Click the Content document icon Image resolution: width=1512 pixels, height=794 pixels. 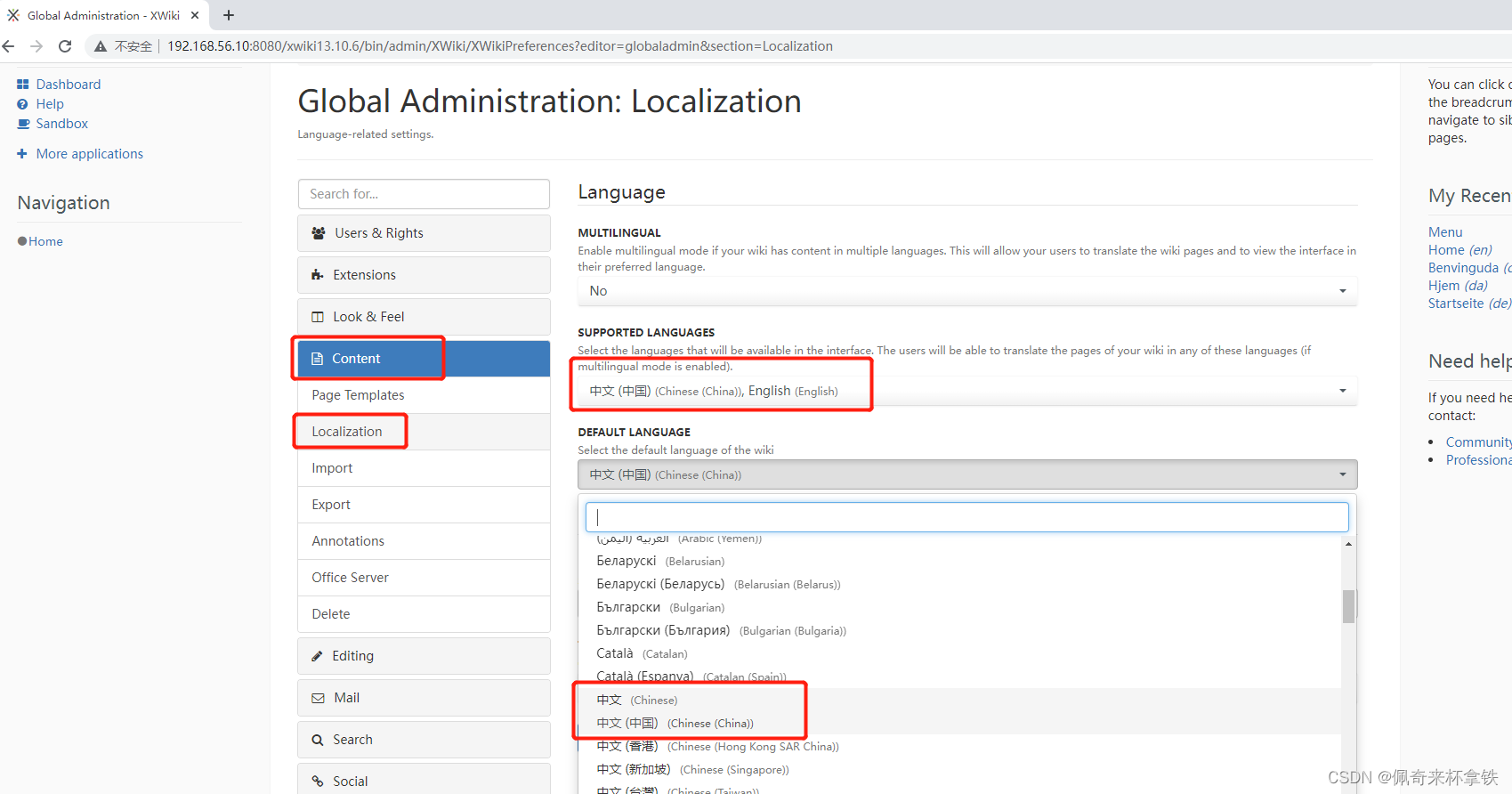click(318, 359)
